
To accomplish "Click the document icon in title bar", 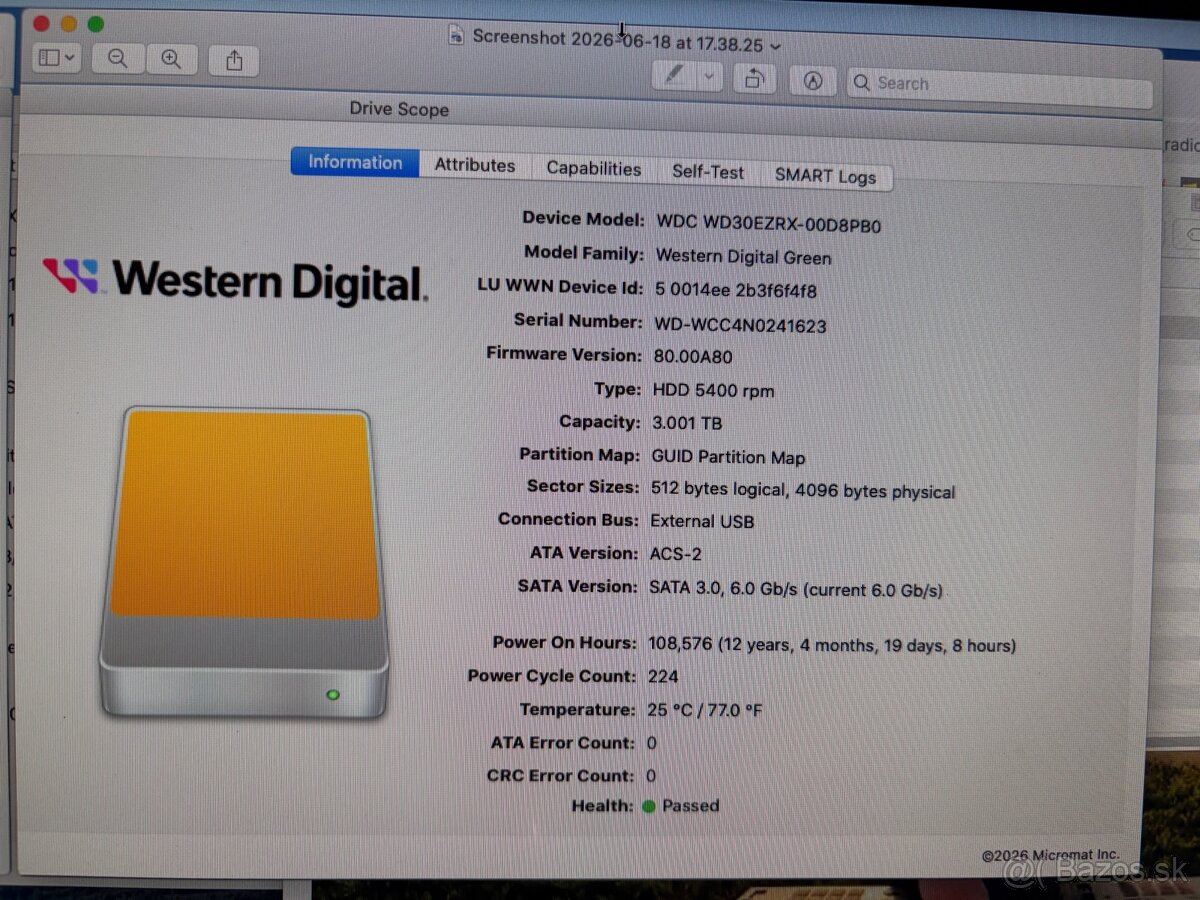I will 457,35.
